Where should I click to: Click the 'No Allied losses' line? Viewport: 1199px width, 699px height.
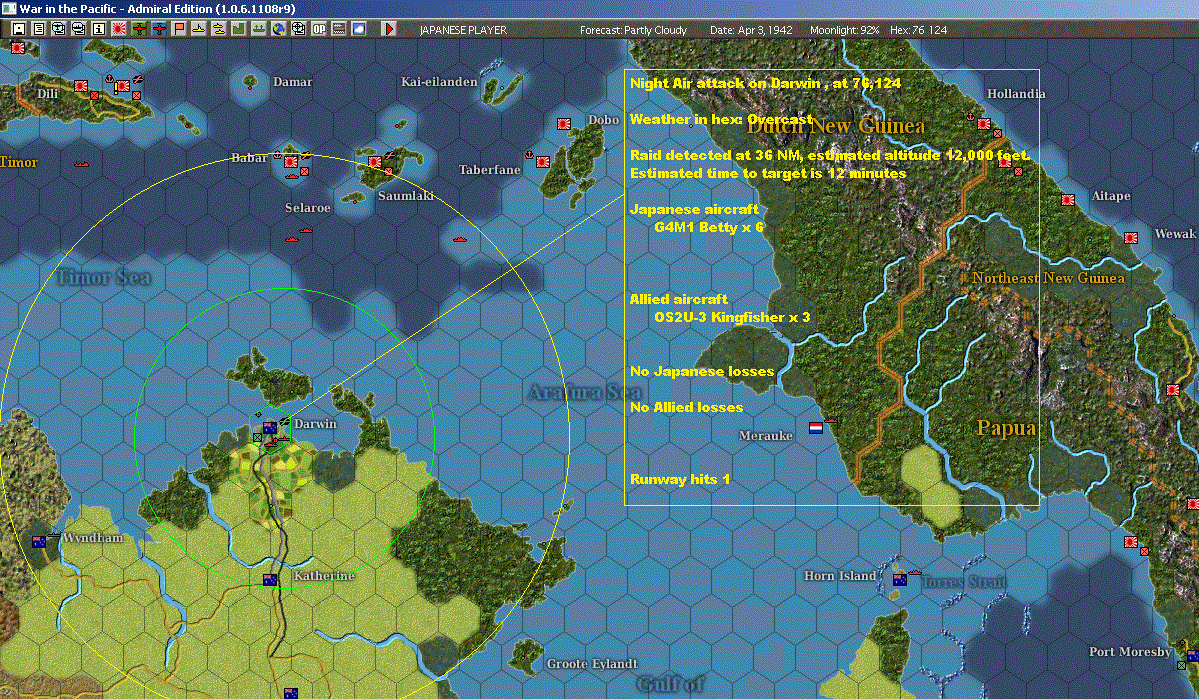[x=686, y=408]
